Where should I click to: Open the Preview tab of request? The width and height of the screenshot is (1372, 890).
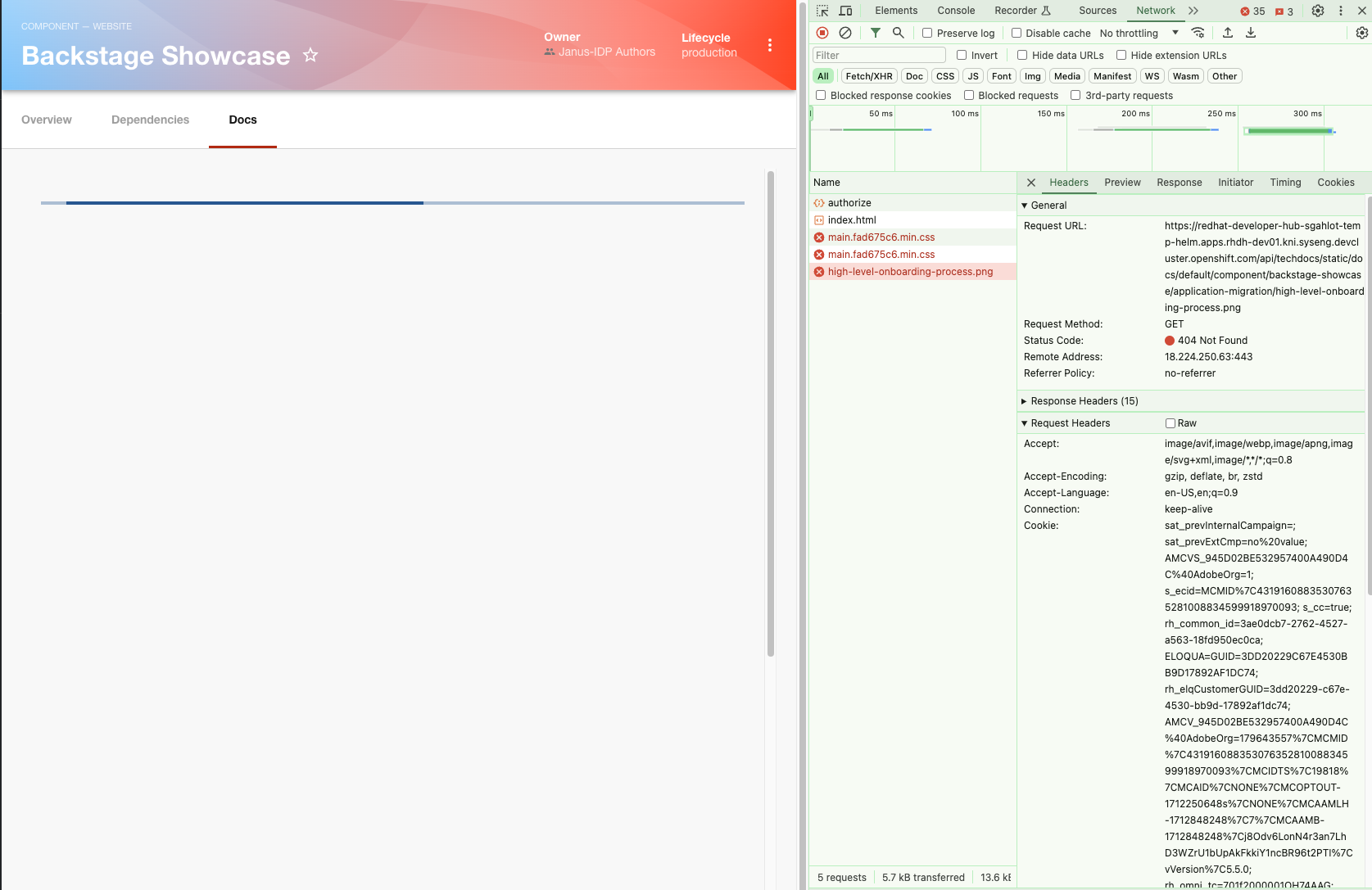click(1122, 183)
